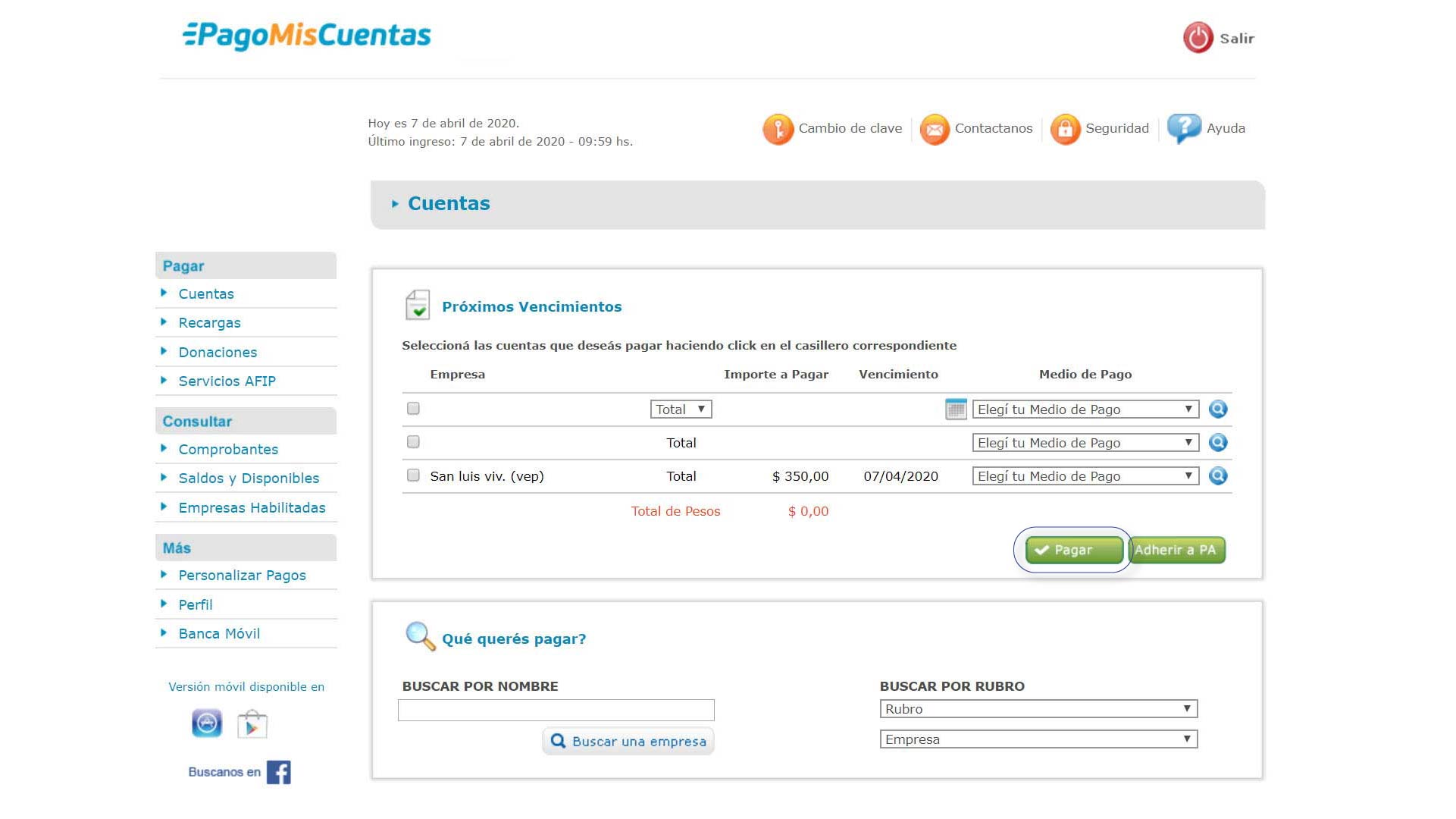Select the second row's checkbox
Viewport: 1456px width, 819px height.
point(413,442)
